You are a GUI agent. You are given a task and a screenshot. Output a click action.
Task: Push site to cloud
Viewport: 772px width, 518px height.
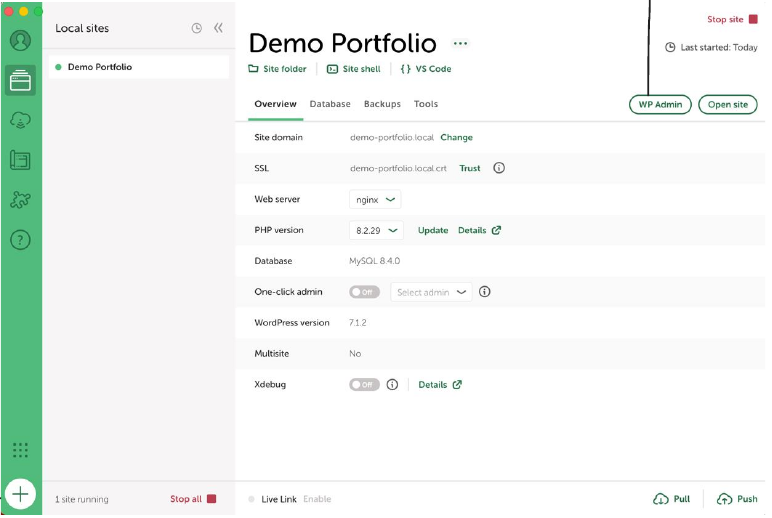pyautogui.click(x=737, y=499)
